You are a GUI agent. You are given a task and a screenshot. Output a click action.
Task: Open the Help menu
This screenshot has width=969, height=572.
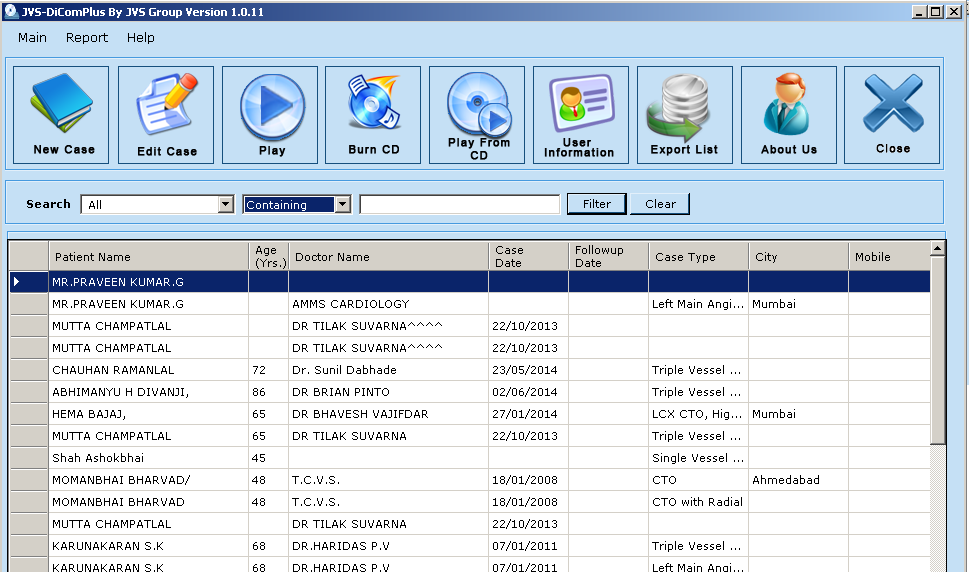click(140, 38)
